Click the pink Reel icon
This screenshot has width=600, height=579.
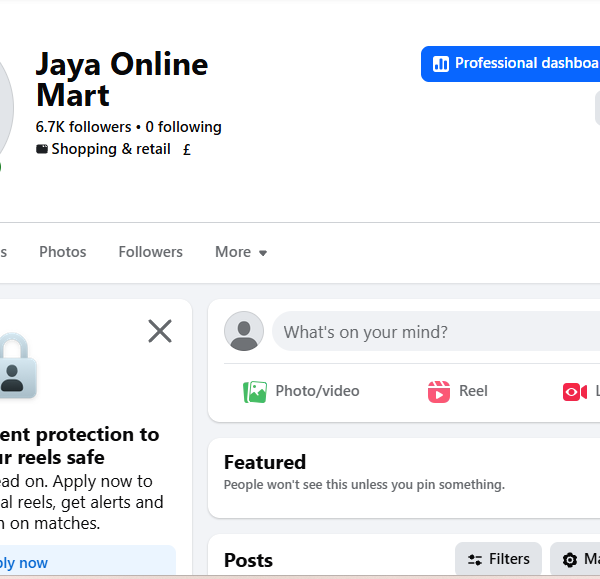[x=439, y=392]
